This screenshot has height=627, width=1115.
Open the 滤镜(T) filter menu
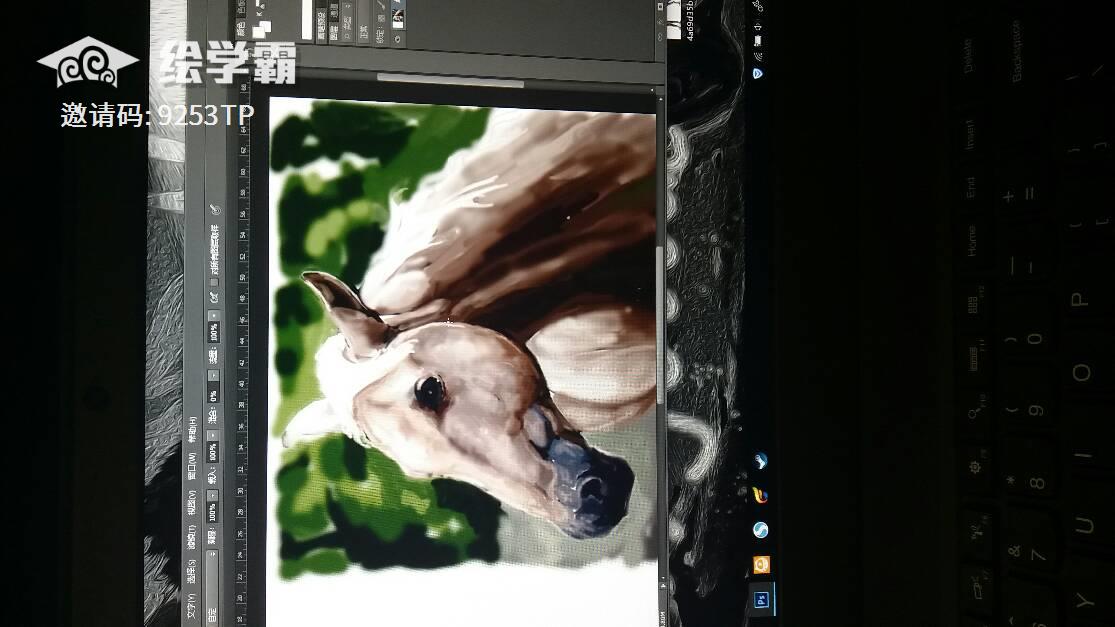point(192,537)
